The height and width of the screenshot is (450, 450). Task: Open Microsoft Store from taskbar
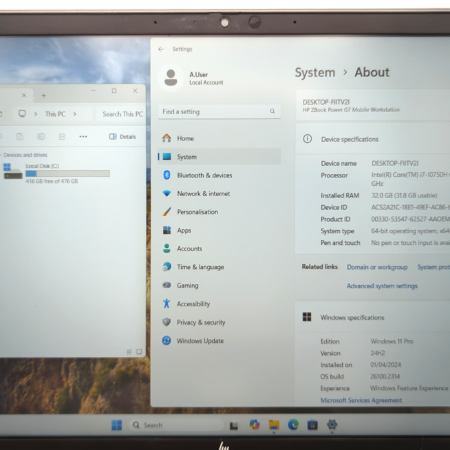point(312,425)
